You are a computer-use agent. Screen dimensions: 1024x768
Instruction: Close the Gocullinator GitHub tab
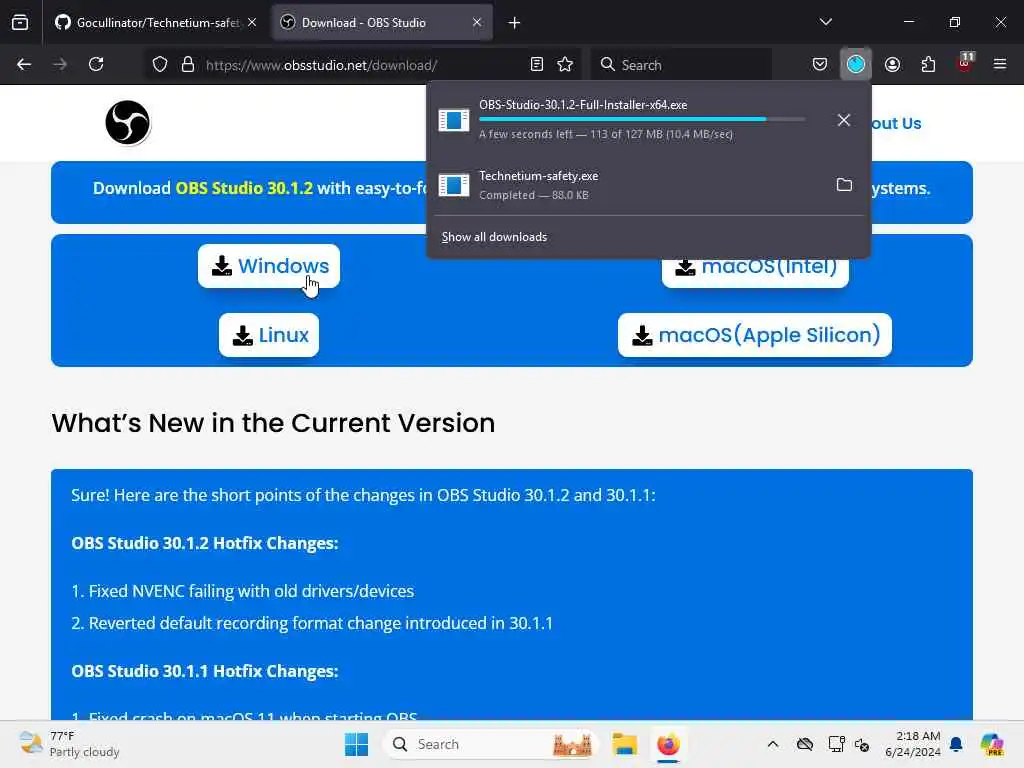click(x=252, y=23)
